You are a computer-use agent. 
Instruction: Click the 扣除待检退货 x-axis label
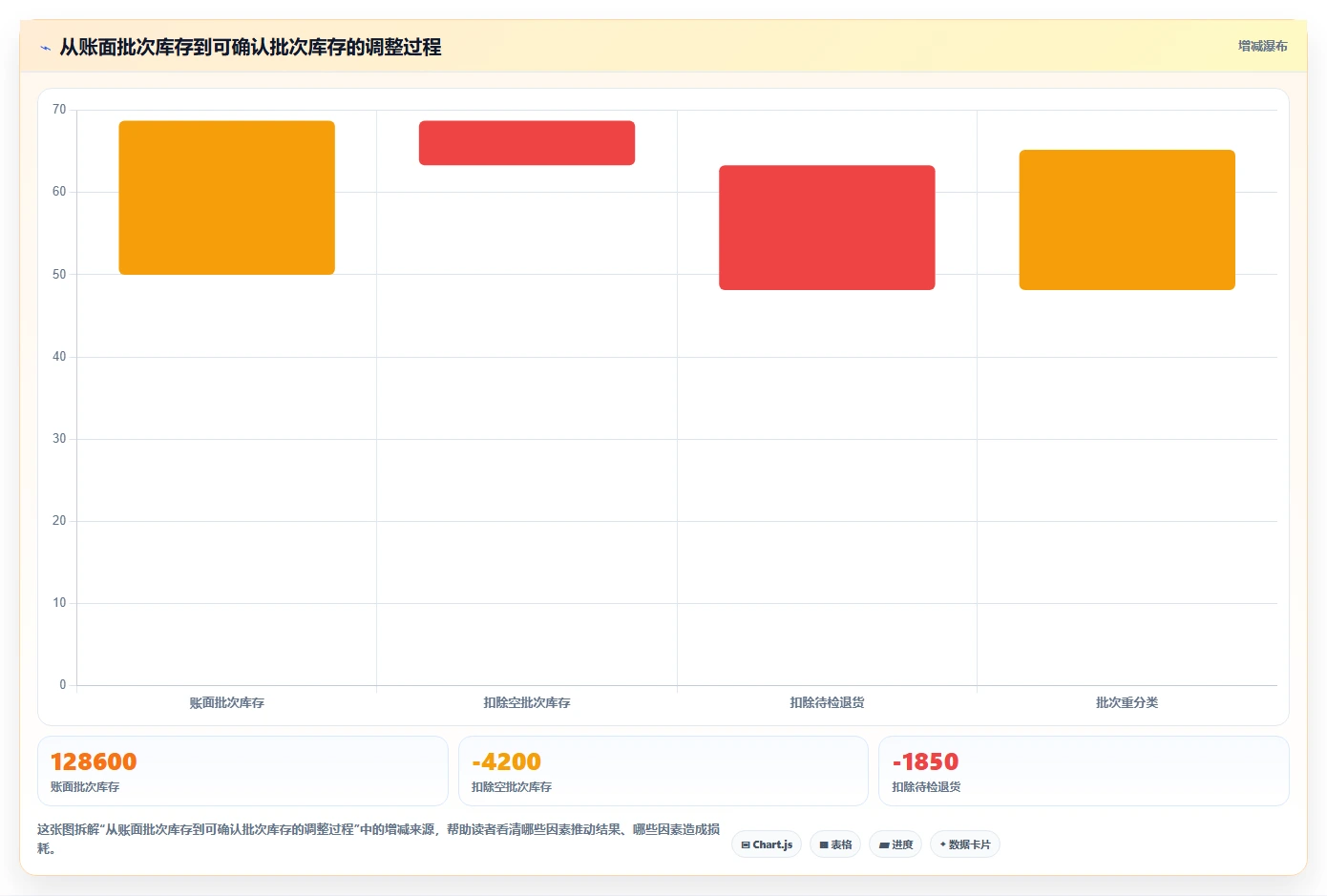tap(827, 702)
